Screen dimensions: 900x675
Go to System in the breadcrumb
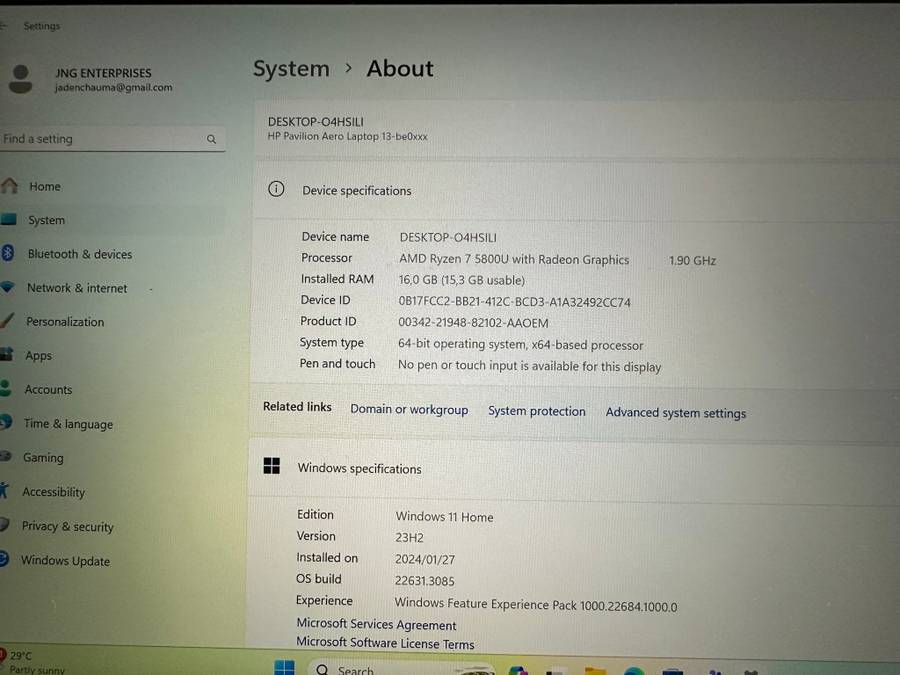pos(291,69)
